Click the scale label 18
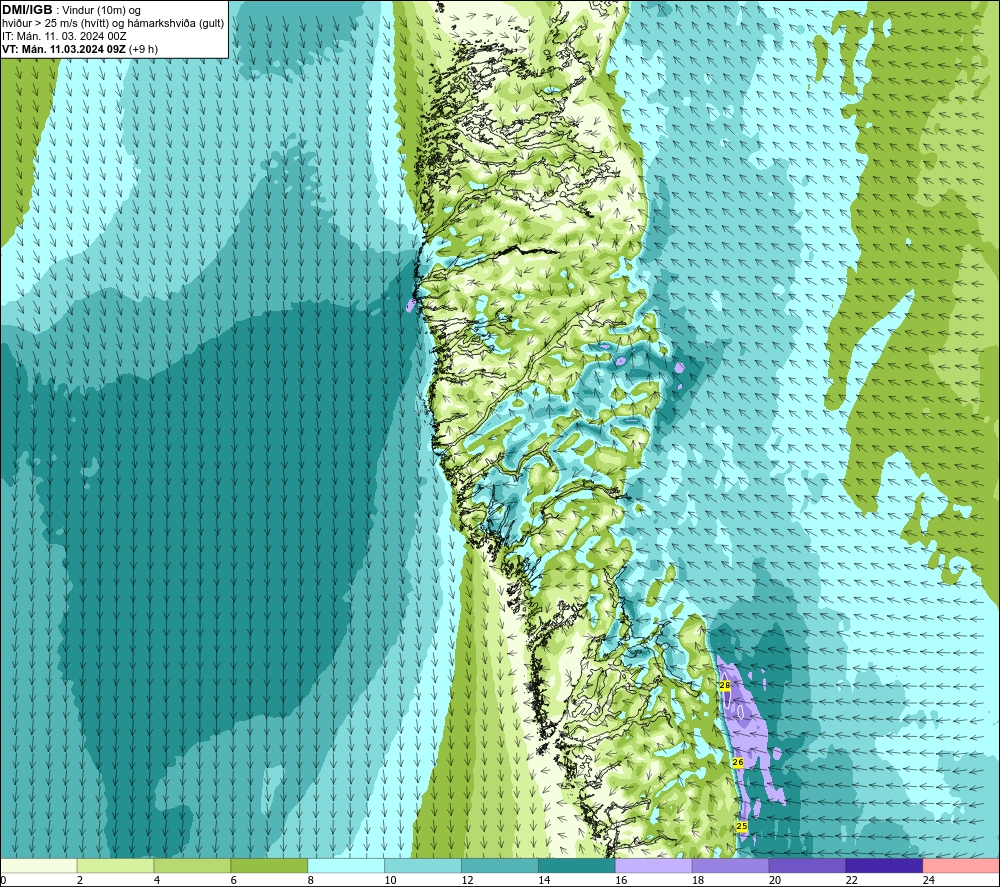1000x887 pixels. click(x=698, y=880)
